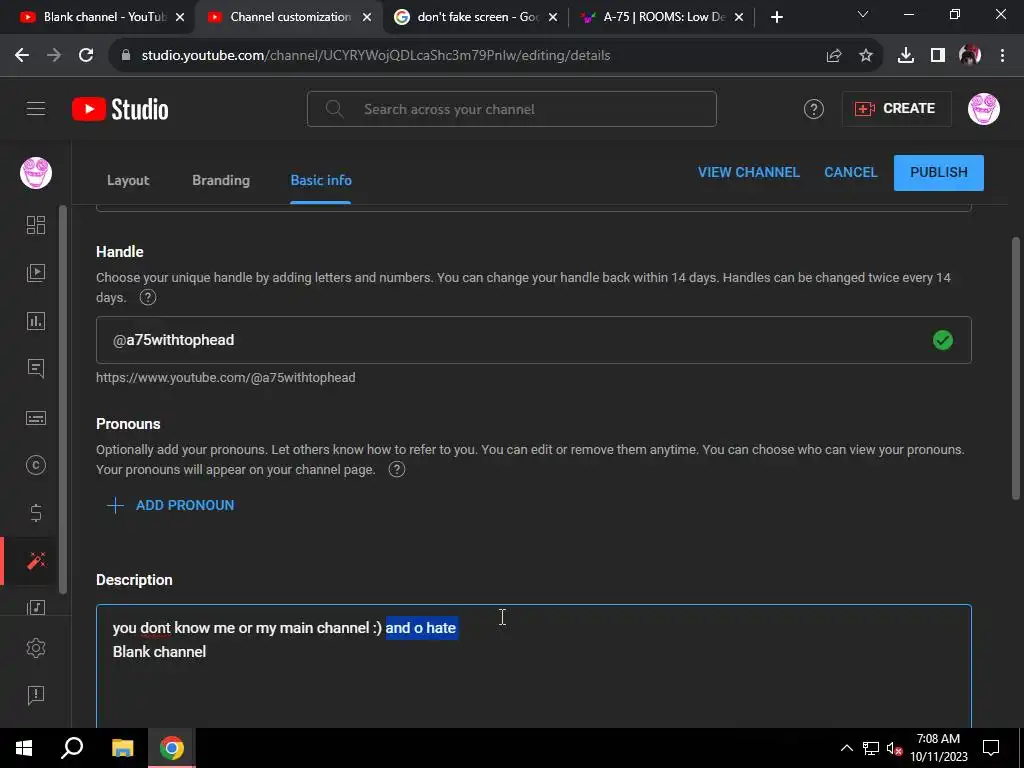Go to Dashboard in the sidebar

tap(36, 225)
